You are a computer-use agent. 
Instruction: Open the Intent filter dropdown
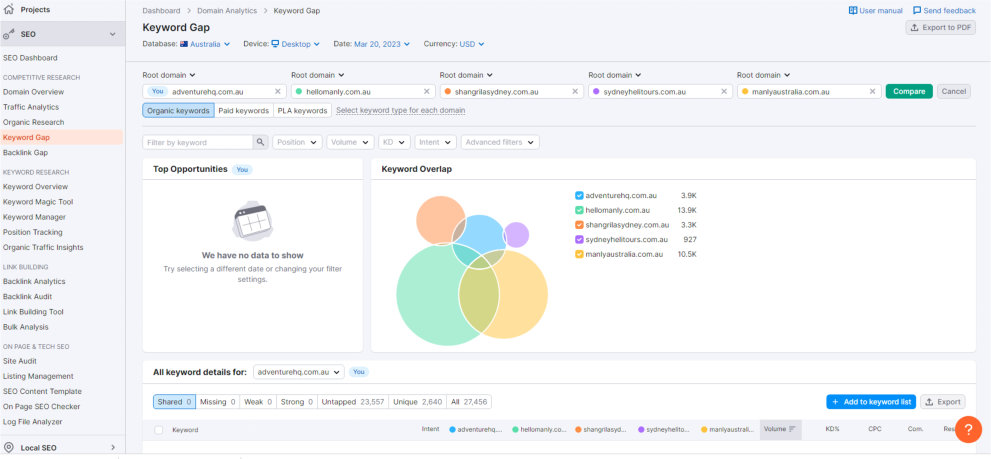(435, 142)
